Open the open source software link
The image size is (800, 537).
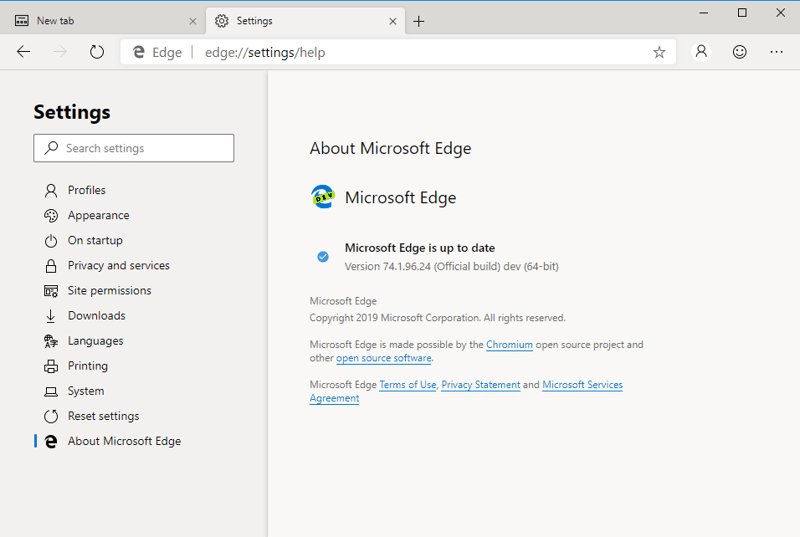tap(384, 358)
